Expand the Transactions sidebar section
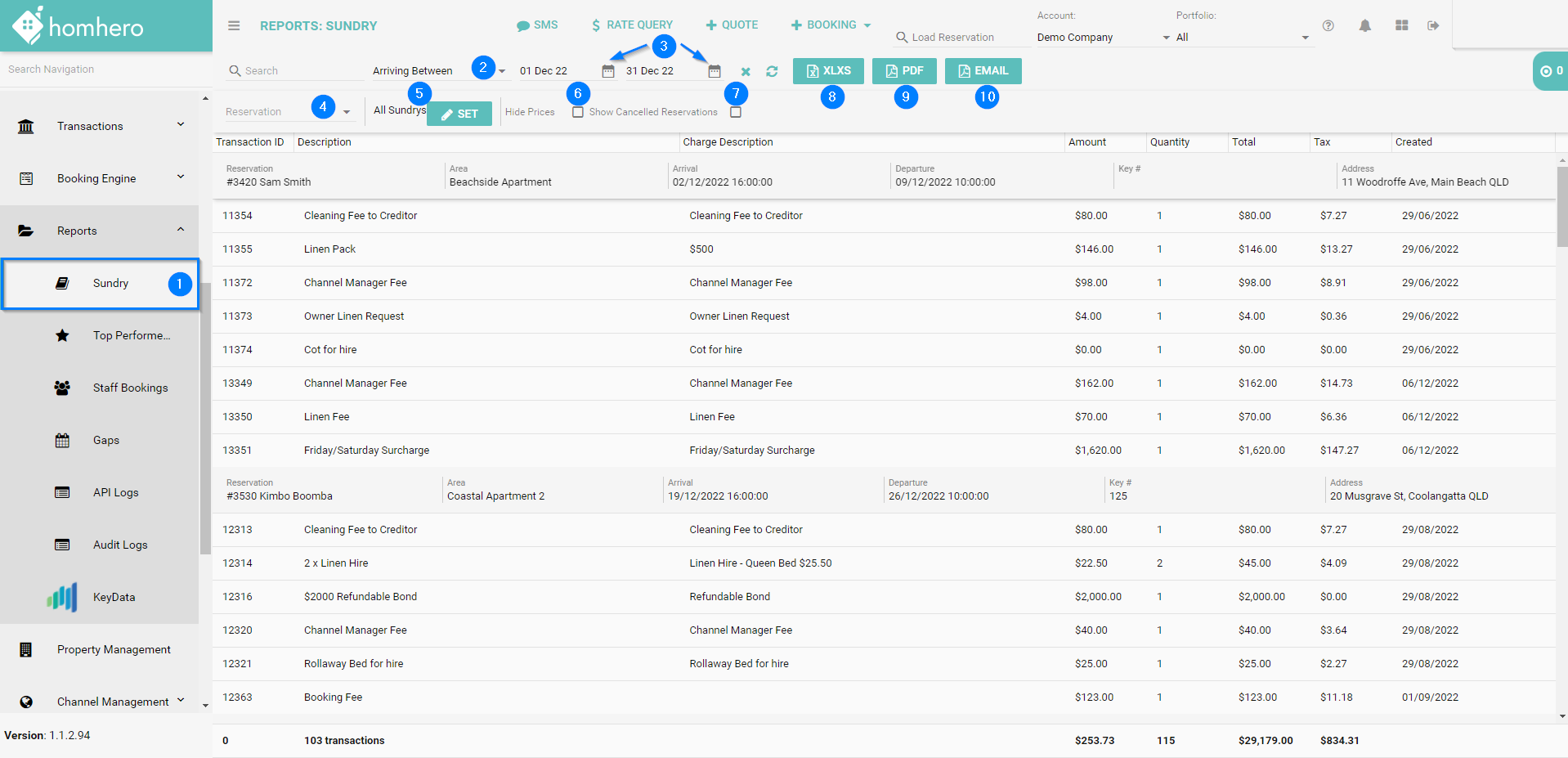Image resolution: width=1568 pixels, height=758 pixels. click(102, 126)
